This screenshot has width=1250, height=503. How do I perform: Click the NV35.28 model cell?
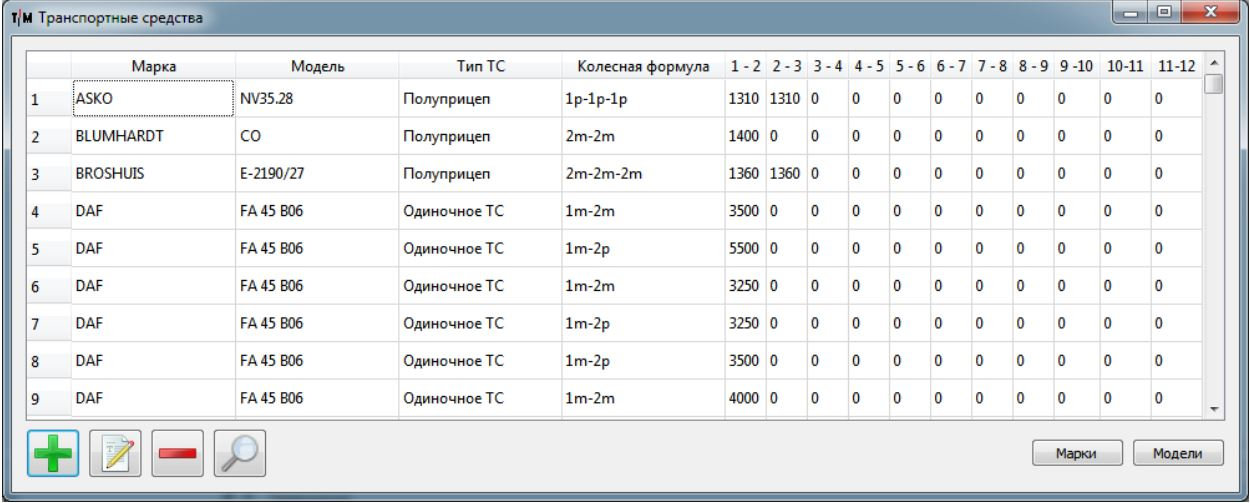coord(317,98)
